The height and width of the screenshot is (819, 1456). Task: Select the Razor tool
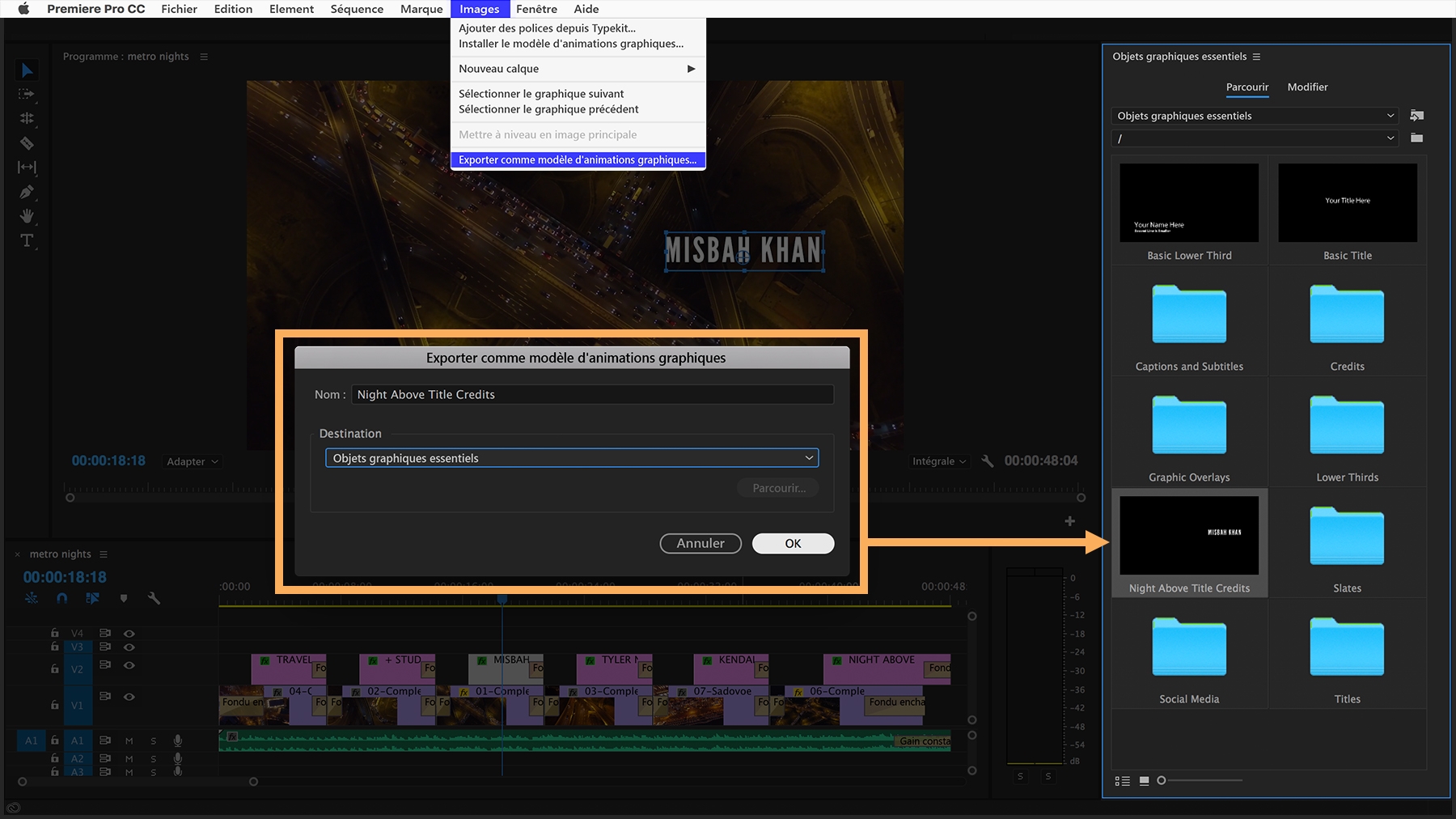pos(28,143)
